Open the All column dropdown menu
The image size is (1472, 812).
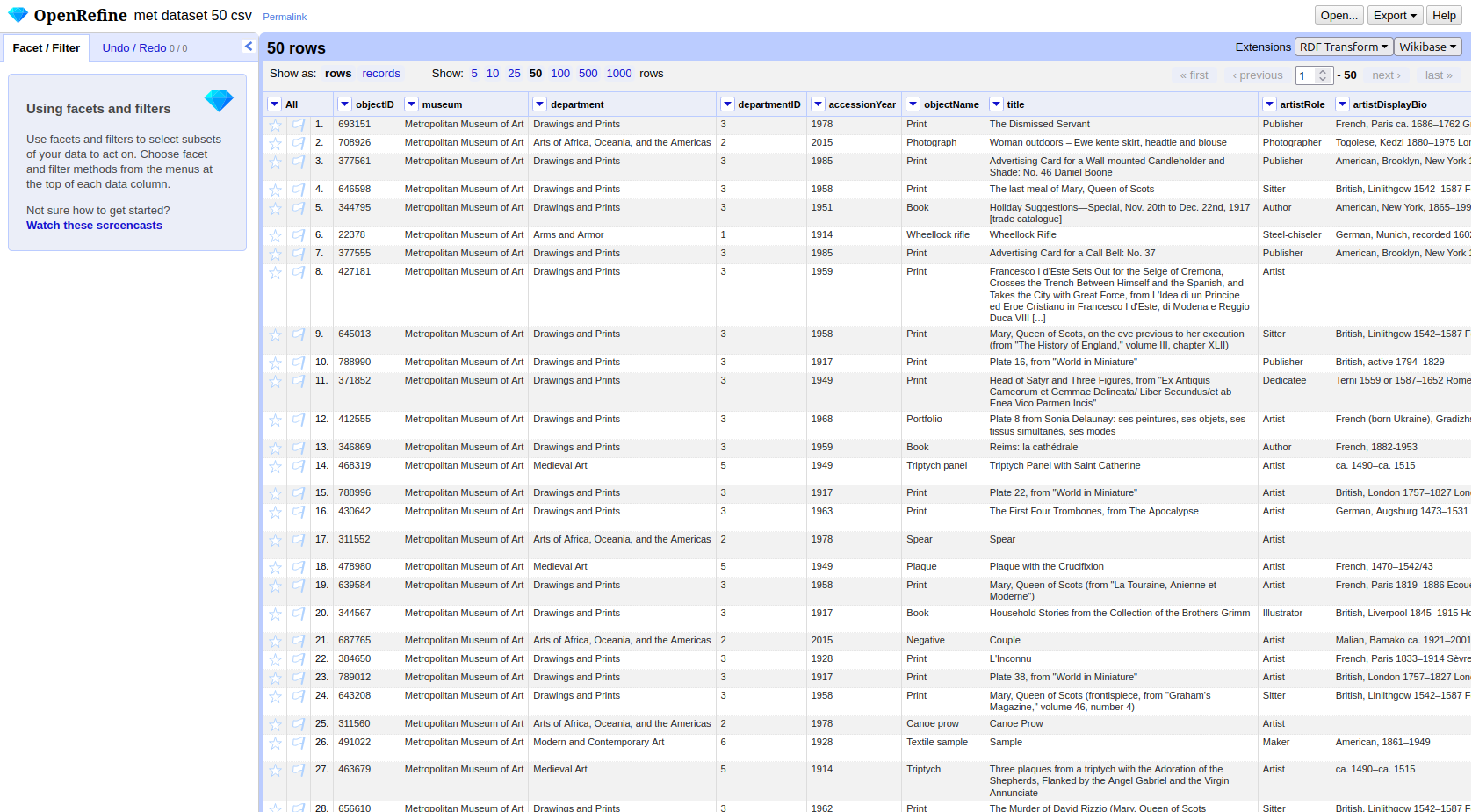(275, 104)
